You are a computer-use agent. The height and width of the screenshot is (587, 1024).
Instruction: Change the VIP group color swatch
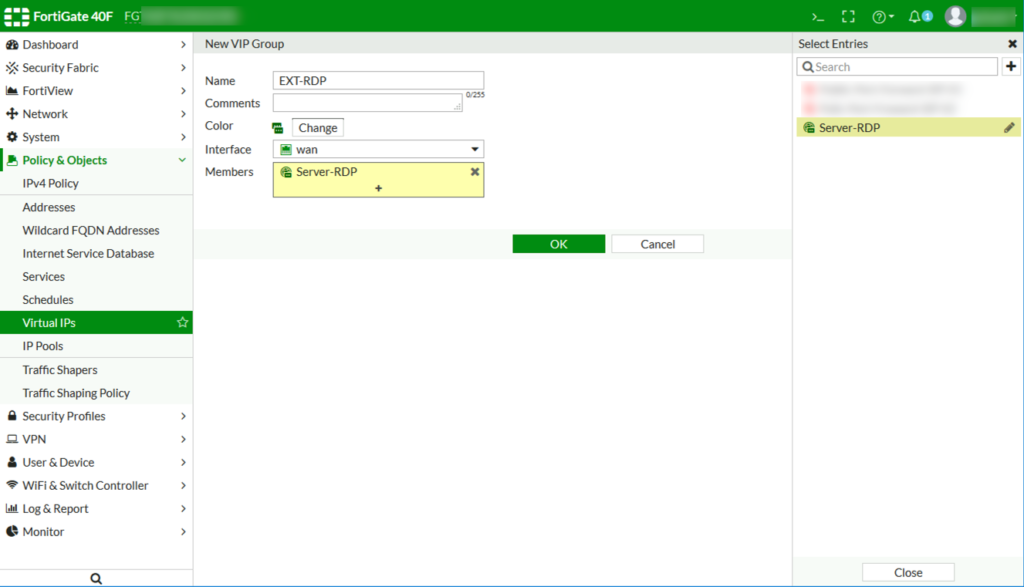317,127
